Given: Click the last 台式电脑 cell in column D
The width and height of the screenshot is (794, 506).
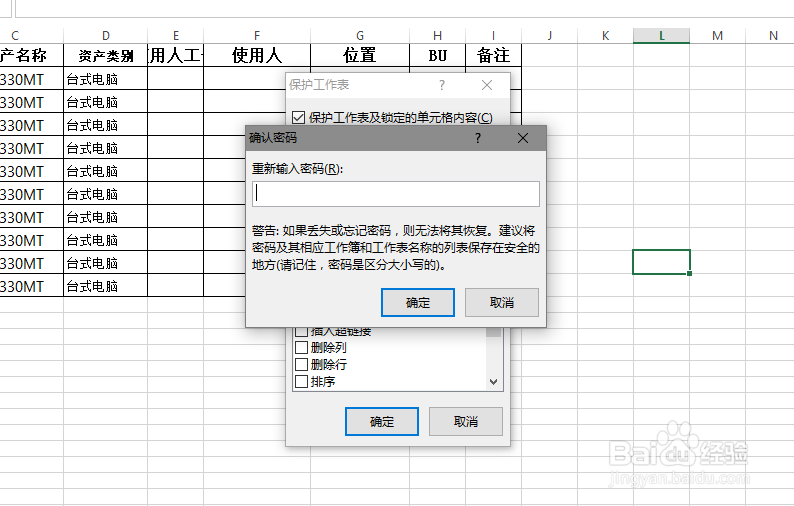Looking at the screenshot, I should click(x=105, y=286).
